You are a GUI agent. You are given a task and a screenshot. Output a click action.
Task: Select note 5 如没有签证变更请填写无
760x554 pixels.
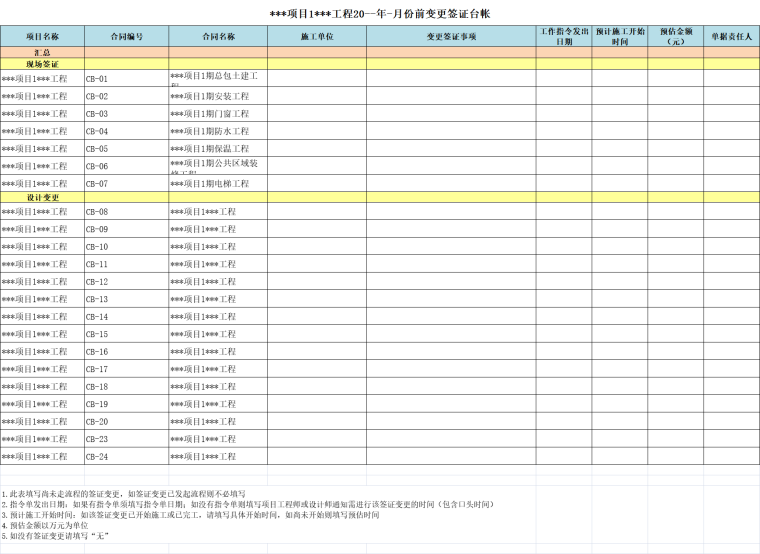(55, 536)
